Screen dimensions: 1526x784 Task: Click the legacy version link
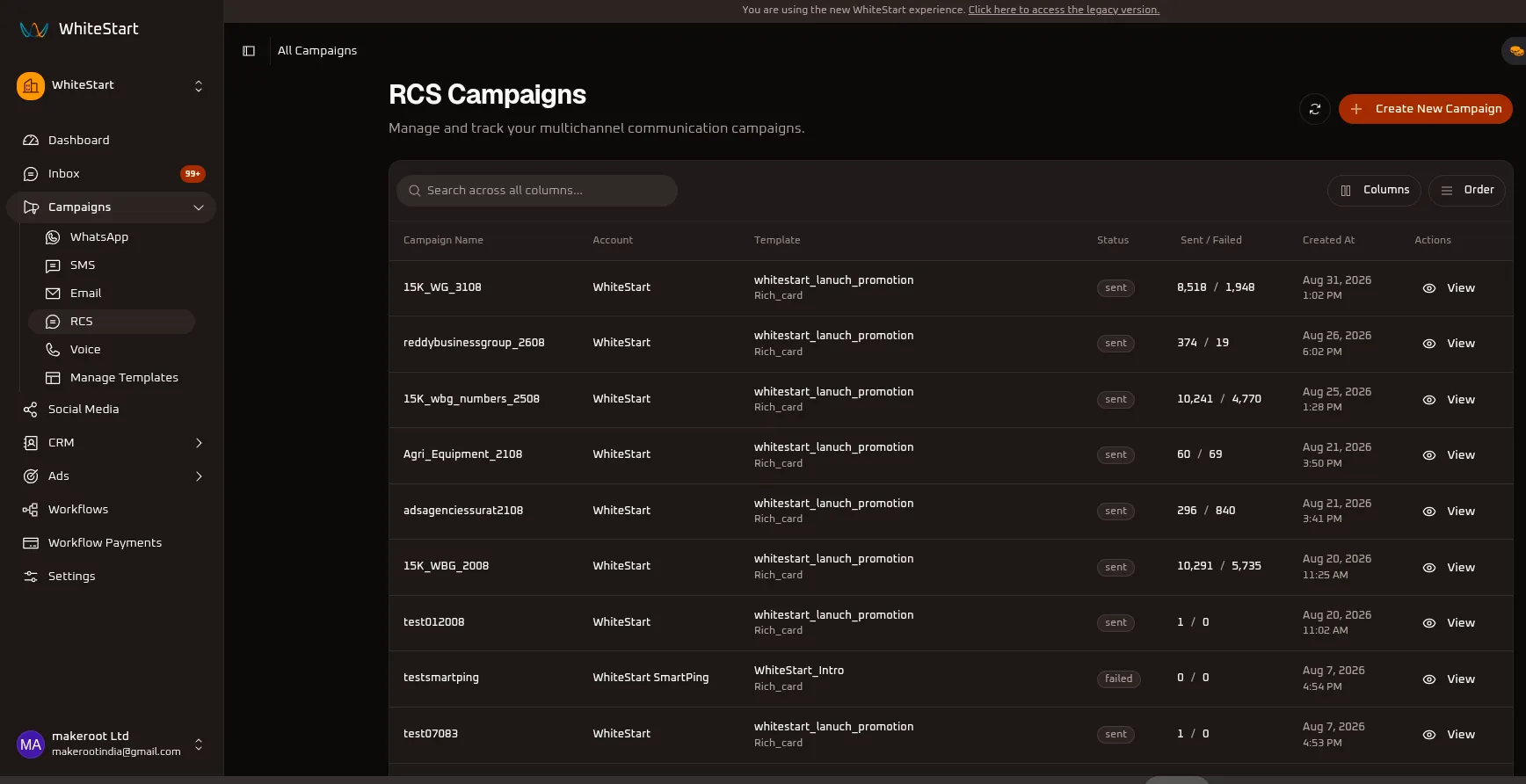point(1064,10)
